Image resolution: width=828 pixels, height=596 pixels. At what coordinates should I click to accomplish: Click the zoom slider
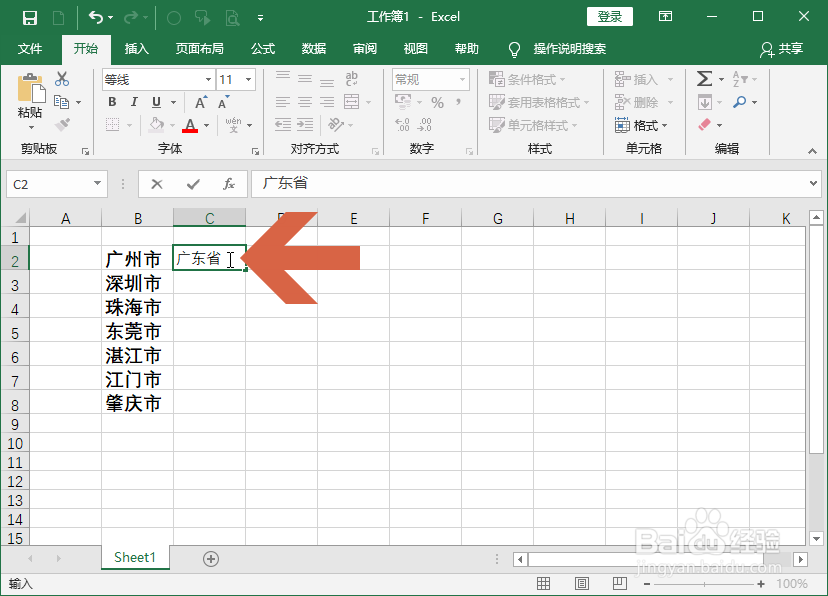(x=704, y=584)
